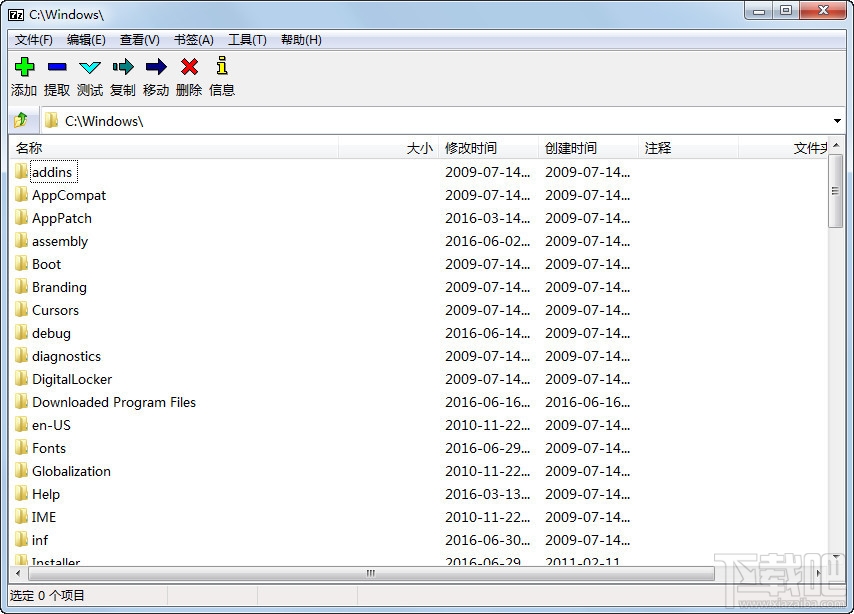
Task: Open archive Info (信息) via toolbar icon
Action: click(221, 66)
